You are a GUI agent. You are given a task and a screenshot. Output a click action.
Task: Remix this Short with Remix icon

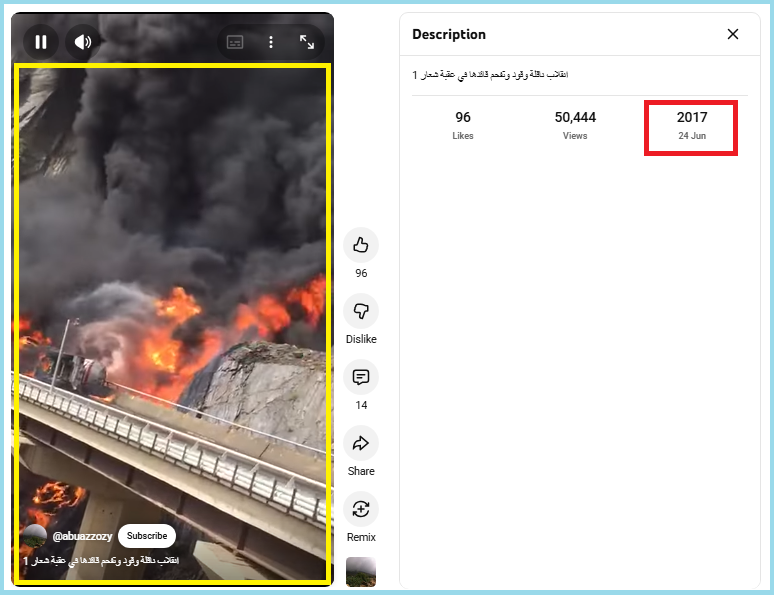[x=361, y=509]
